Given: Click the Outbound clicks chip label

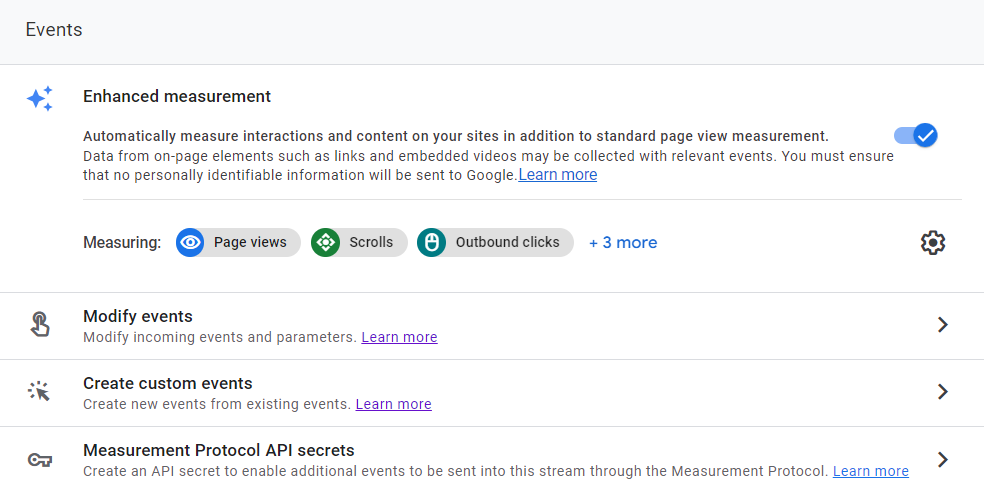Looking at the screenshot, I should coord(507,242).
